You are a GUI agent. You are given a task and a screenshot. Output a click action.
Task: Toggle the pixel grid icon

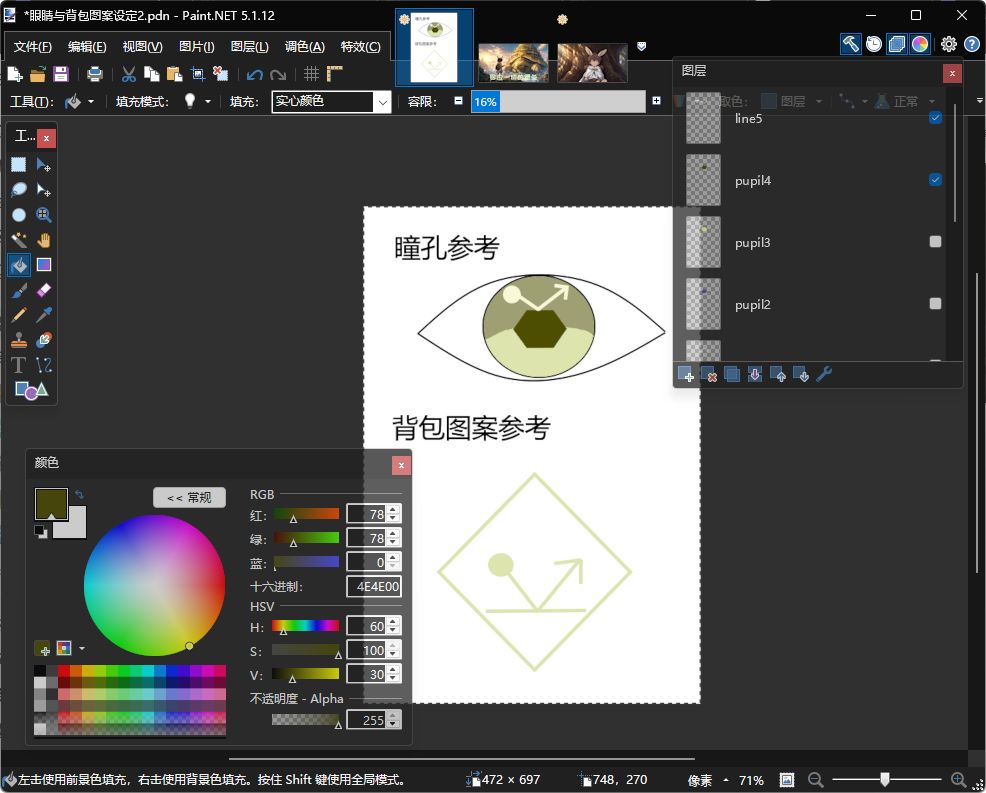(x=311, y=74)
